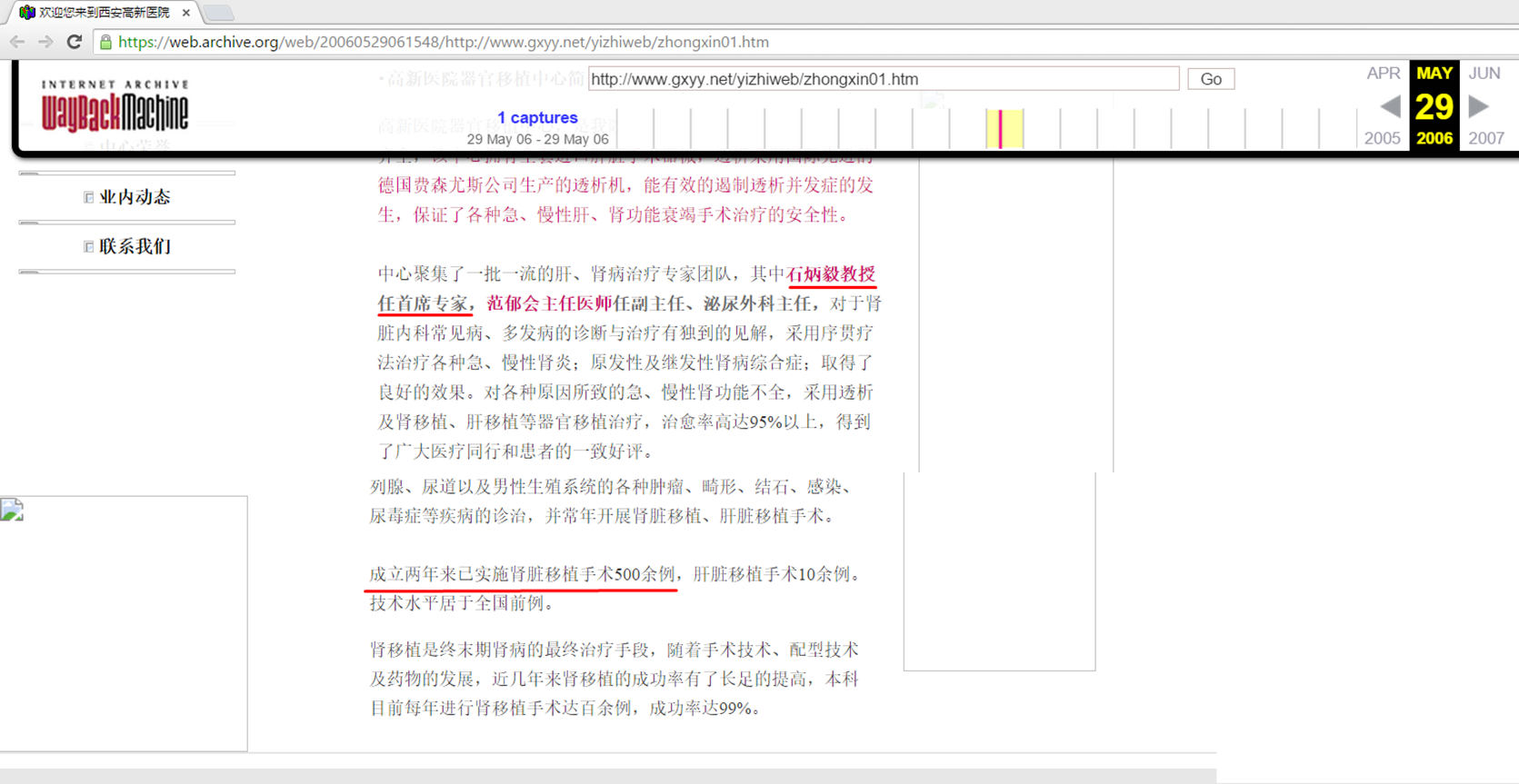Open the 业内动态 sidebar item

point(135,197)
